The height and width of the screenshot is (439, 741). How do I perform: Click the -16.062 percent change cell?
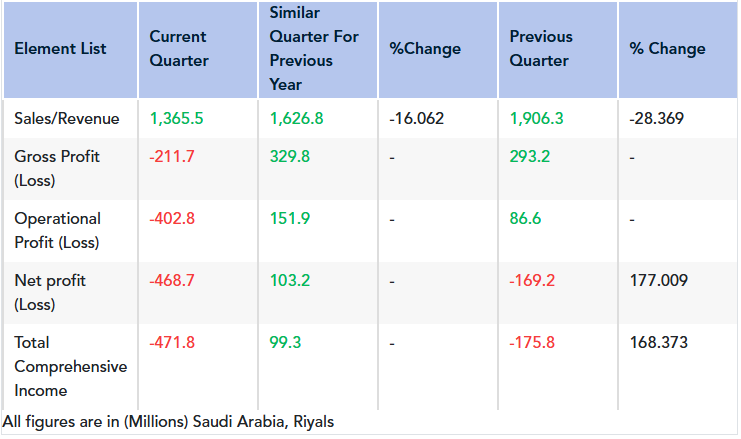pyautogui.click(x=416, y=119)
